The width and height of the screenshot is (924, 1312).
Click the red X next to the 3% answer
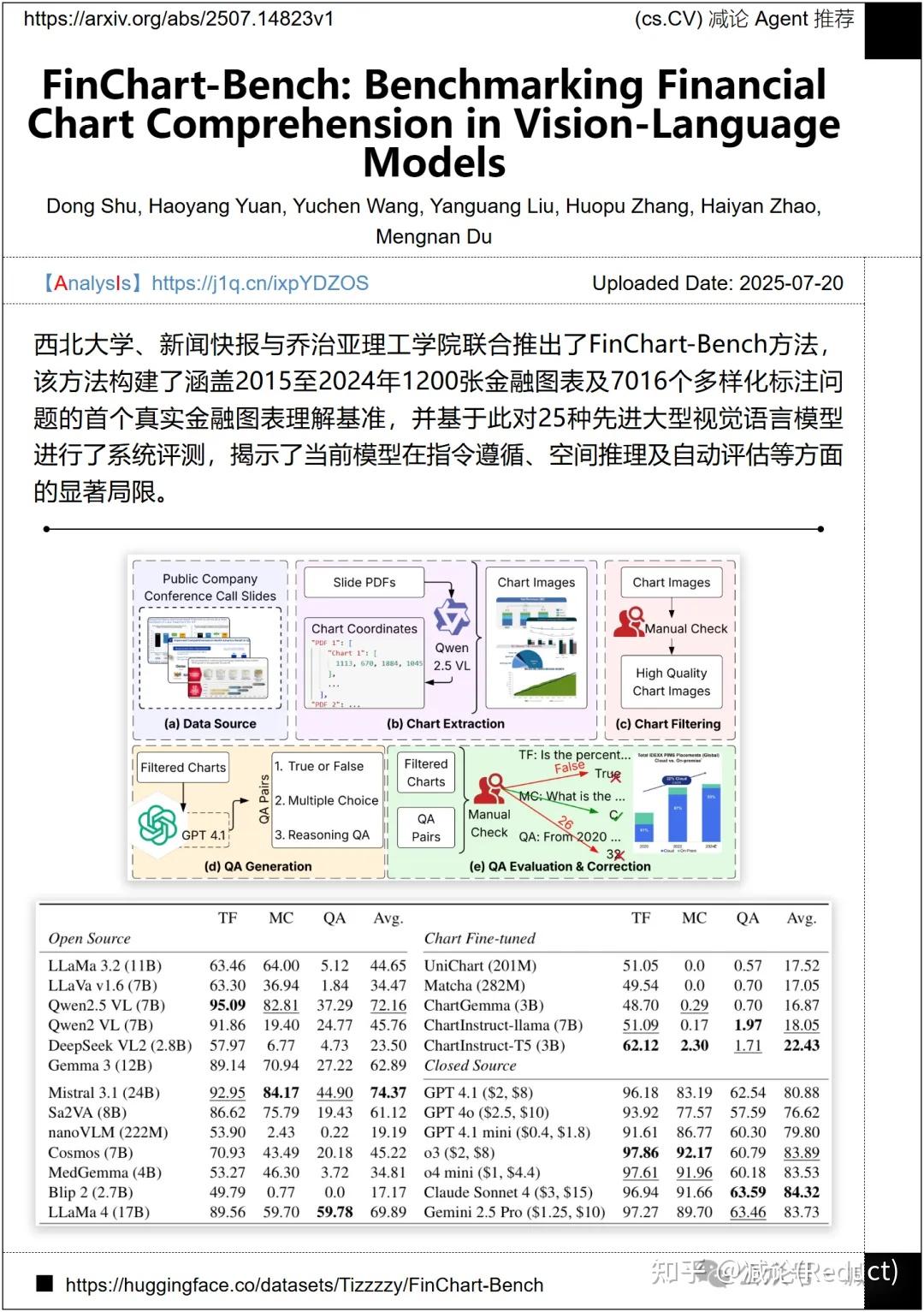619,854
